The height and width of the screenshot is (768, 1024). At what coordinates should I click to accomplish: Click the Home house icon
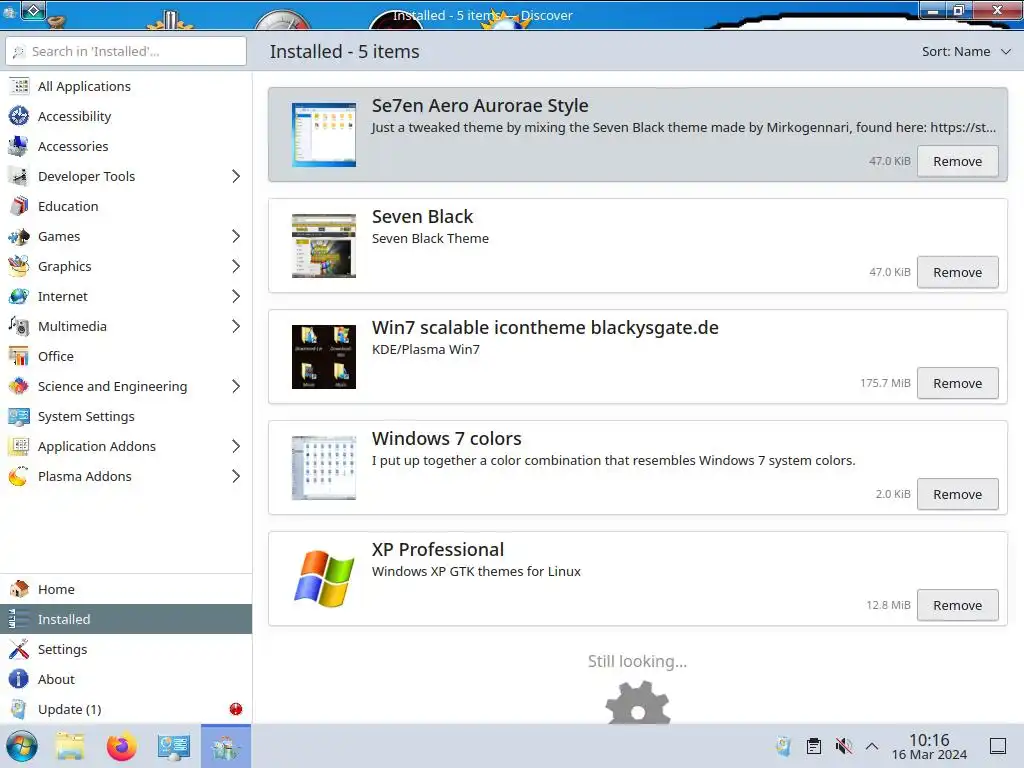click(x=19, y=589)
